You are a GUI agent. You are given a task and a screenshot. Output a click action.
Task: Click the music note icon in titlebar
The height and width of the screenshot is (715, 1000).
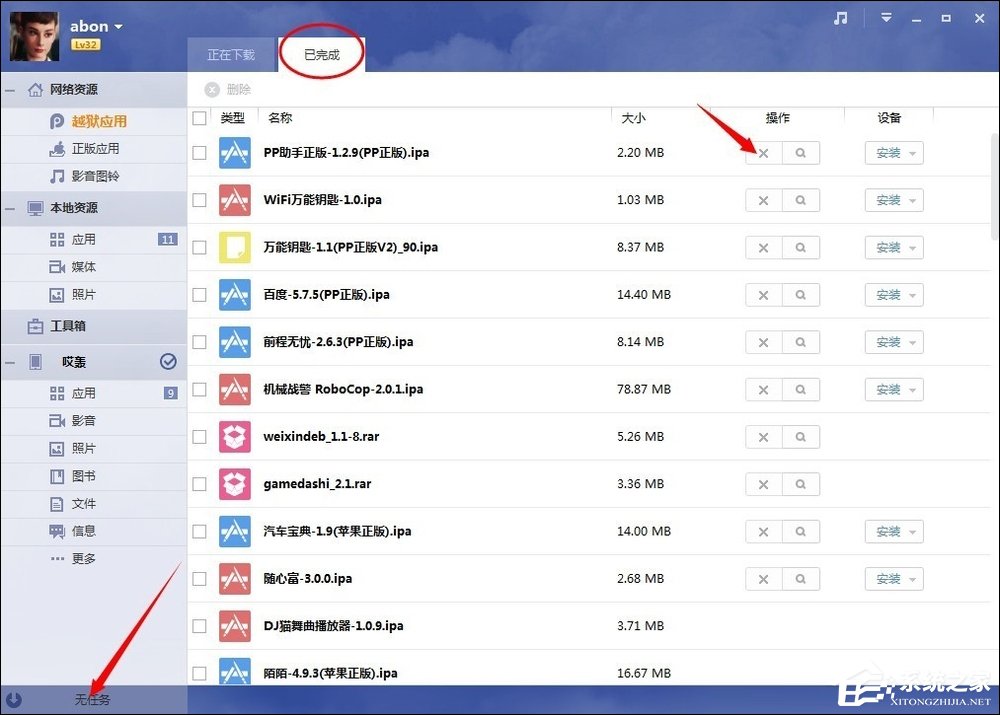point(840,17)
